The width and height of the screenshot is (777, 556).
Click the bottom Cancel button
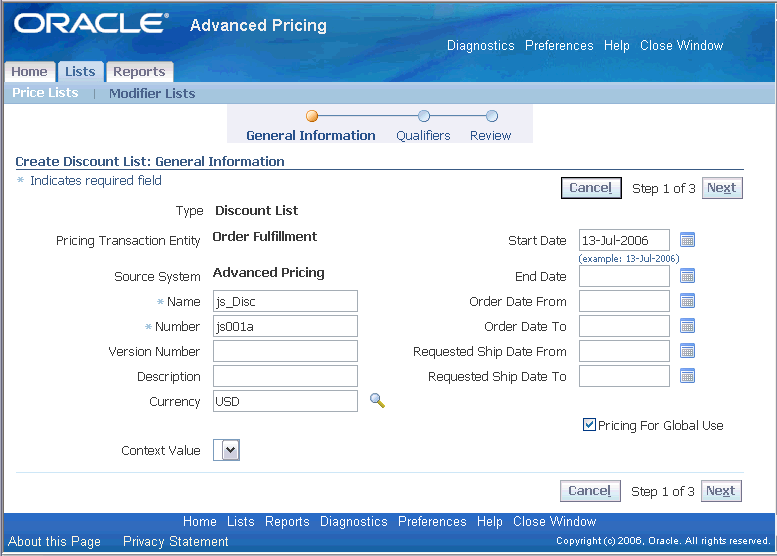pos(590,491)
